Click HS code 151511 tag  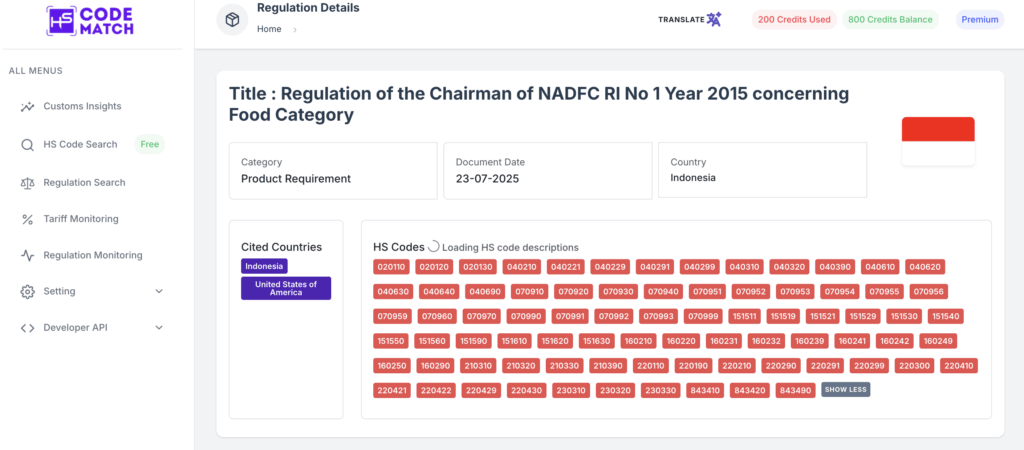(x=744, y=317)
